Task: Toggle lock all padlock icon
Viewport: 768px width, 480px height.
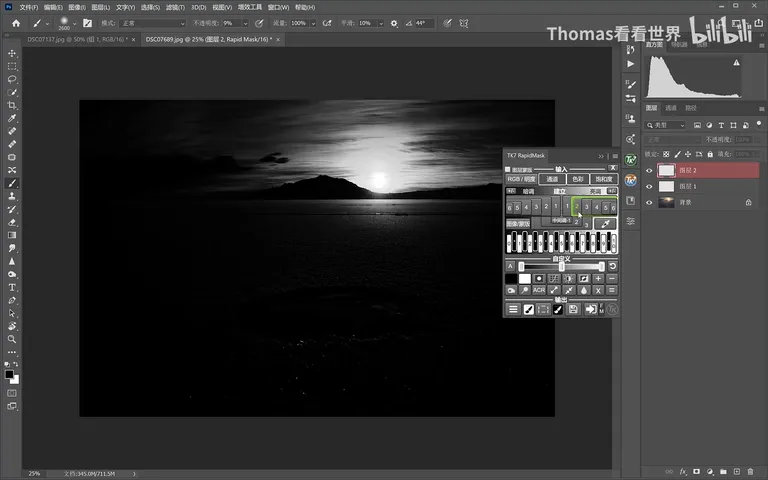Action: (x=710, y=154)
